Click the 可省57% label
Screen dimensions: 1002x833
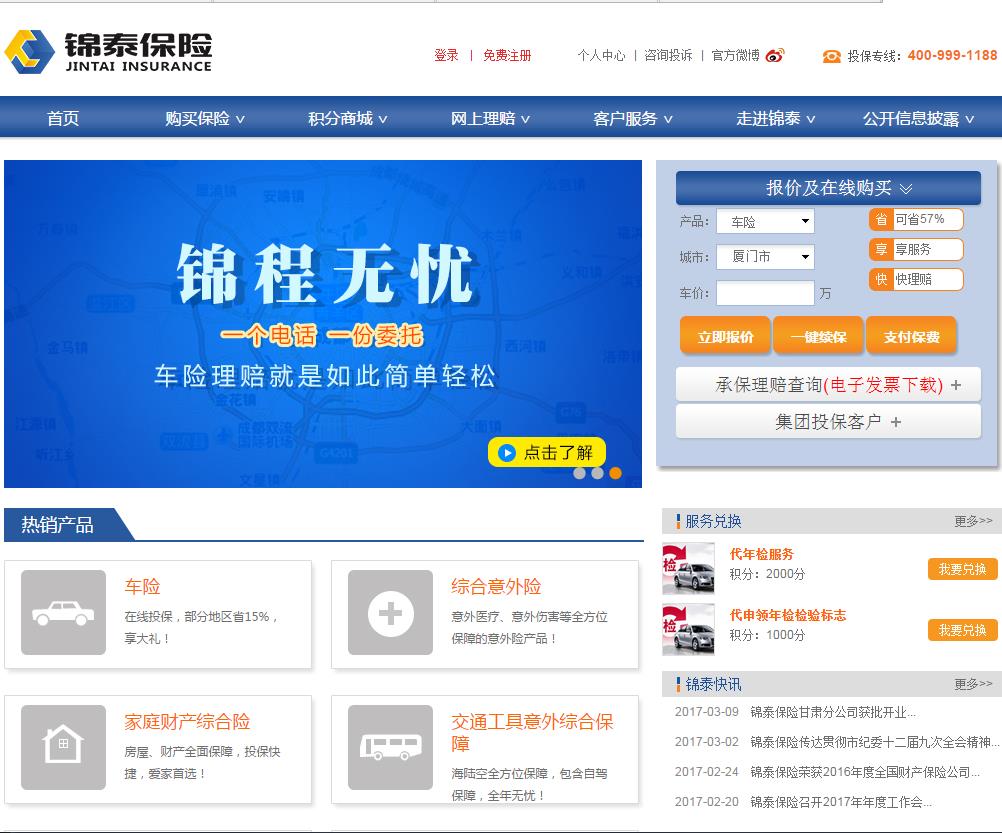click(x=919, y=219)
